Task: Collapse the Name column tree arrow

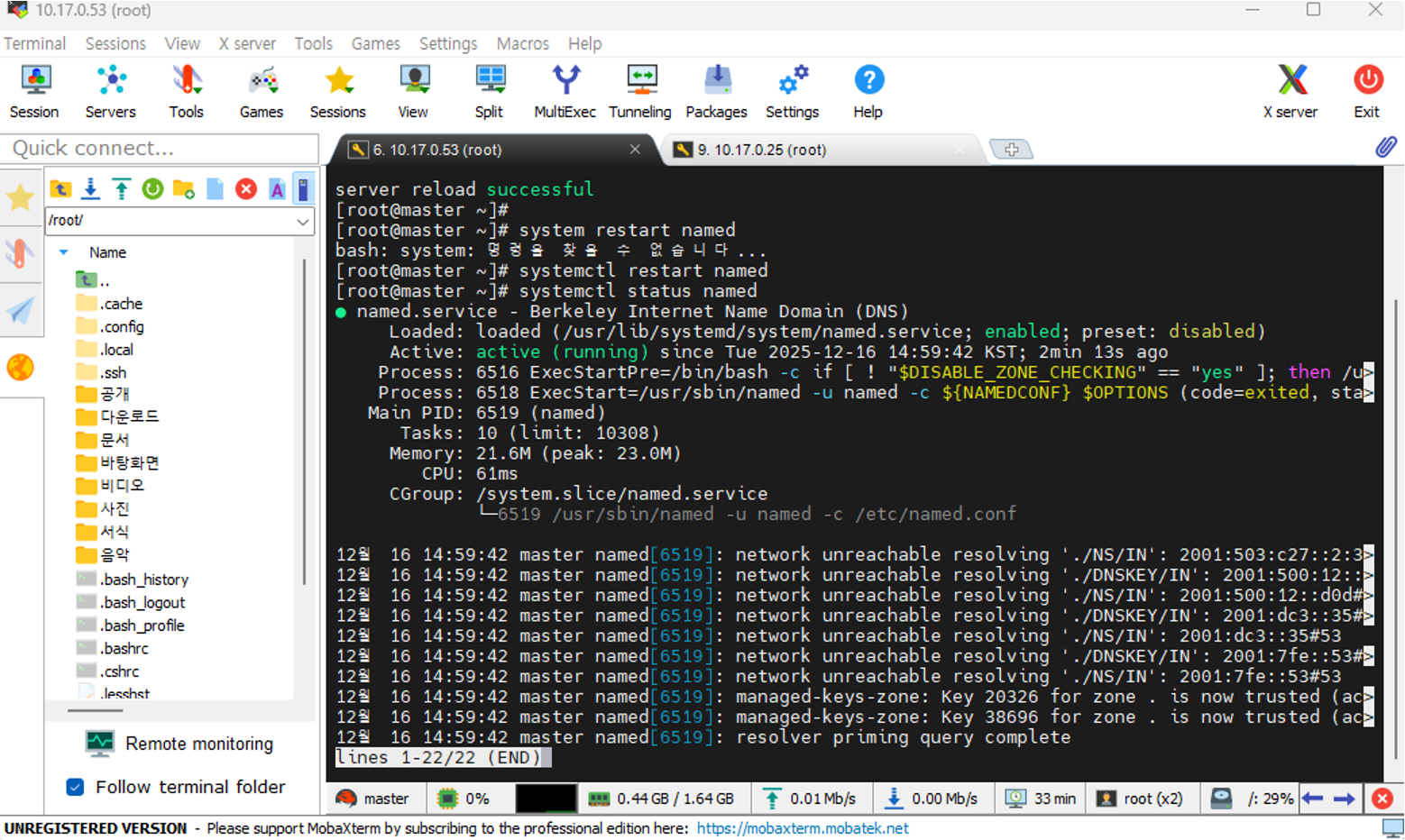Action: [63, 252]
